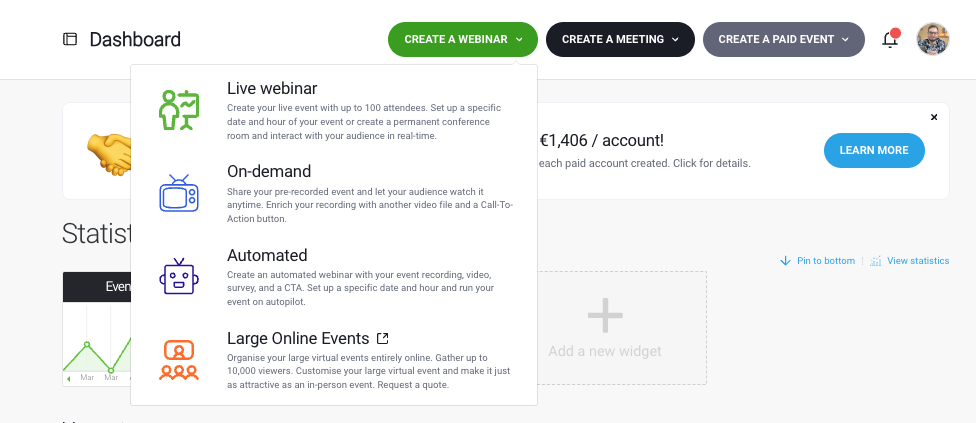Open the notifications bell
The image size is (976, 423).
(889, 40)
